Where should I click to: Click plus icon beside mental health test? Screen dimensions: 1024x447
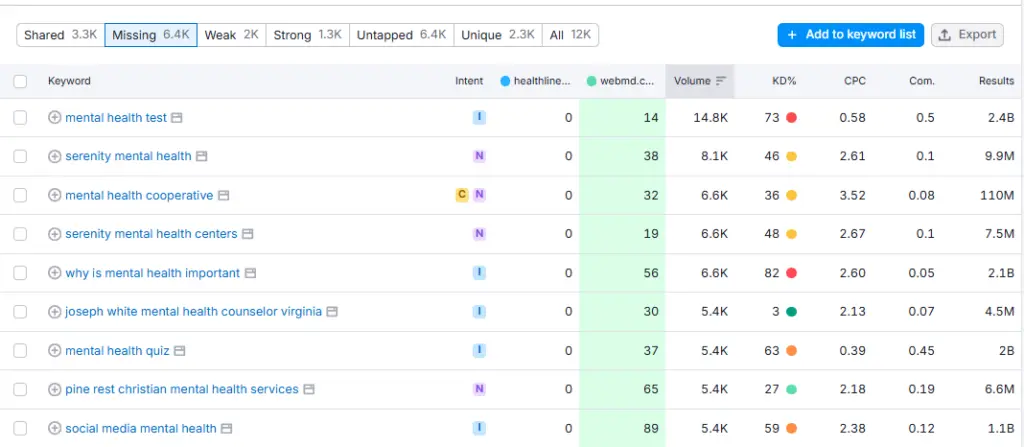[x=55, y=118]
